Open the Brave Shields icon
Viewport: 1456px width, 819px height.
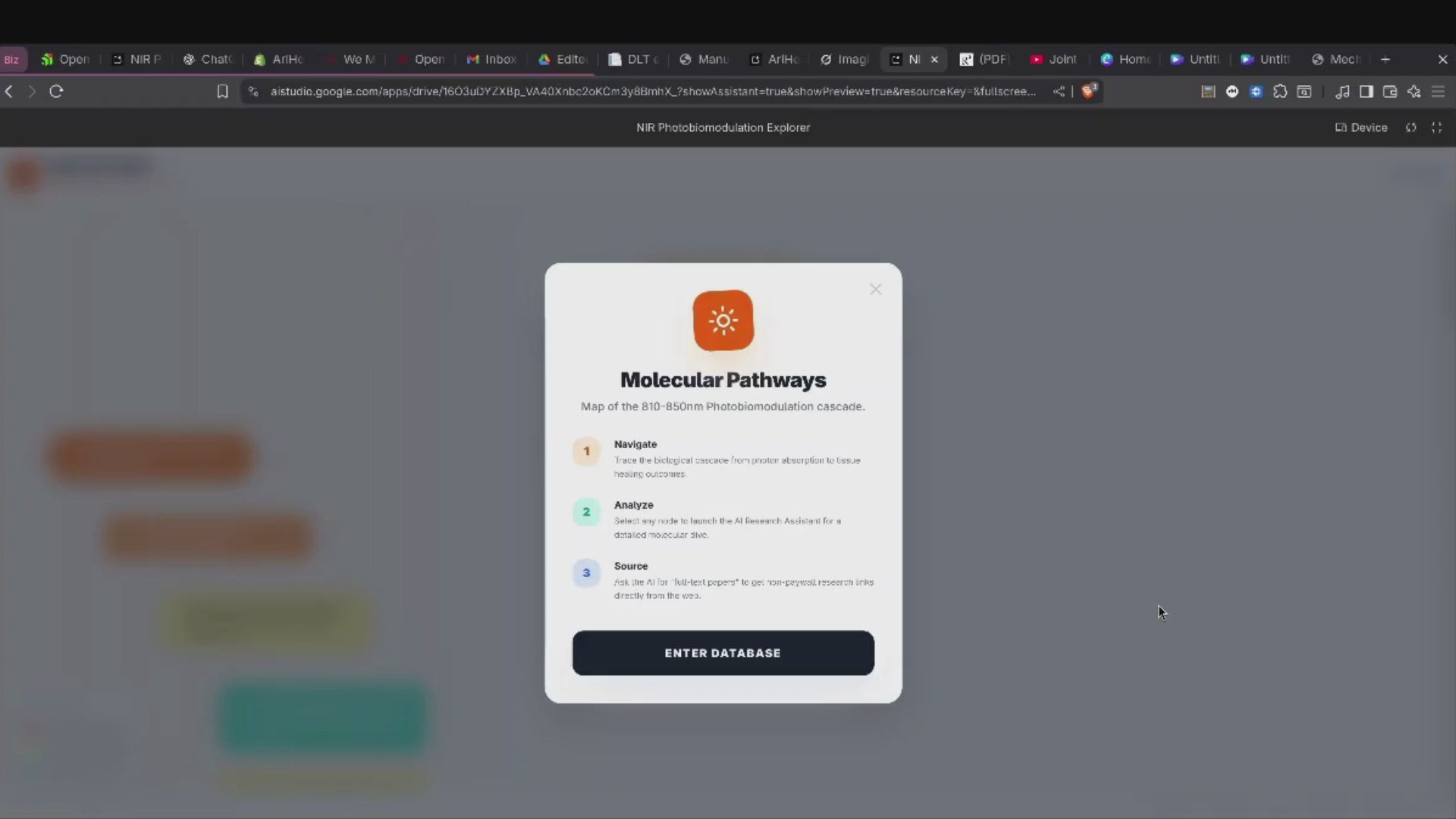tap(1089, 91)
